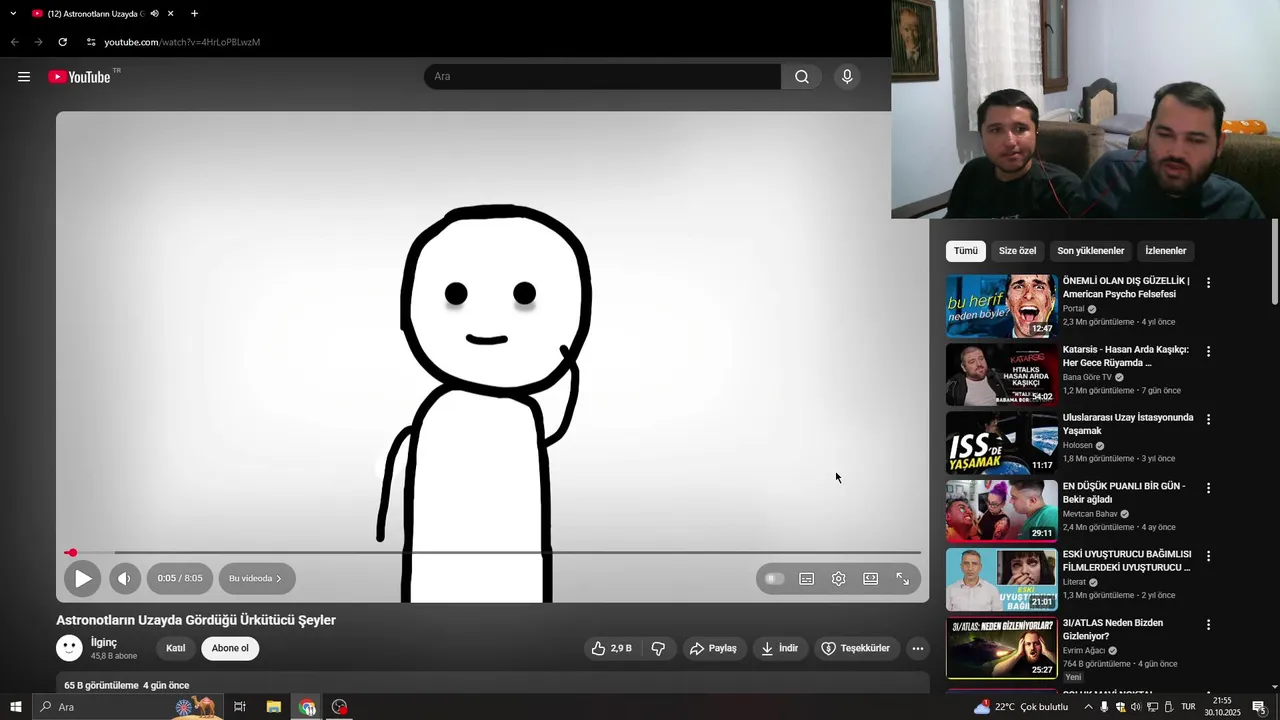
Task: Open Katarsis Hasan Arda Kaşıkçı thumbnail
Action: (x=1001, y=374)
